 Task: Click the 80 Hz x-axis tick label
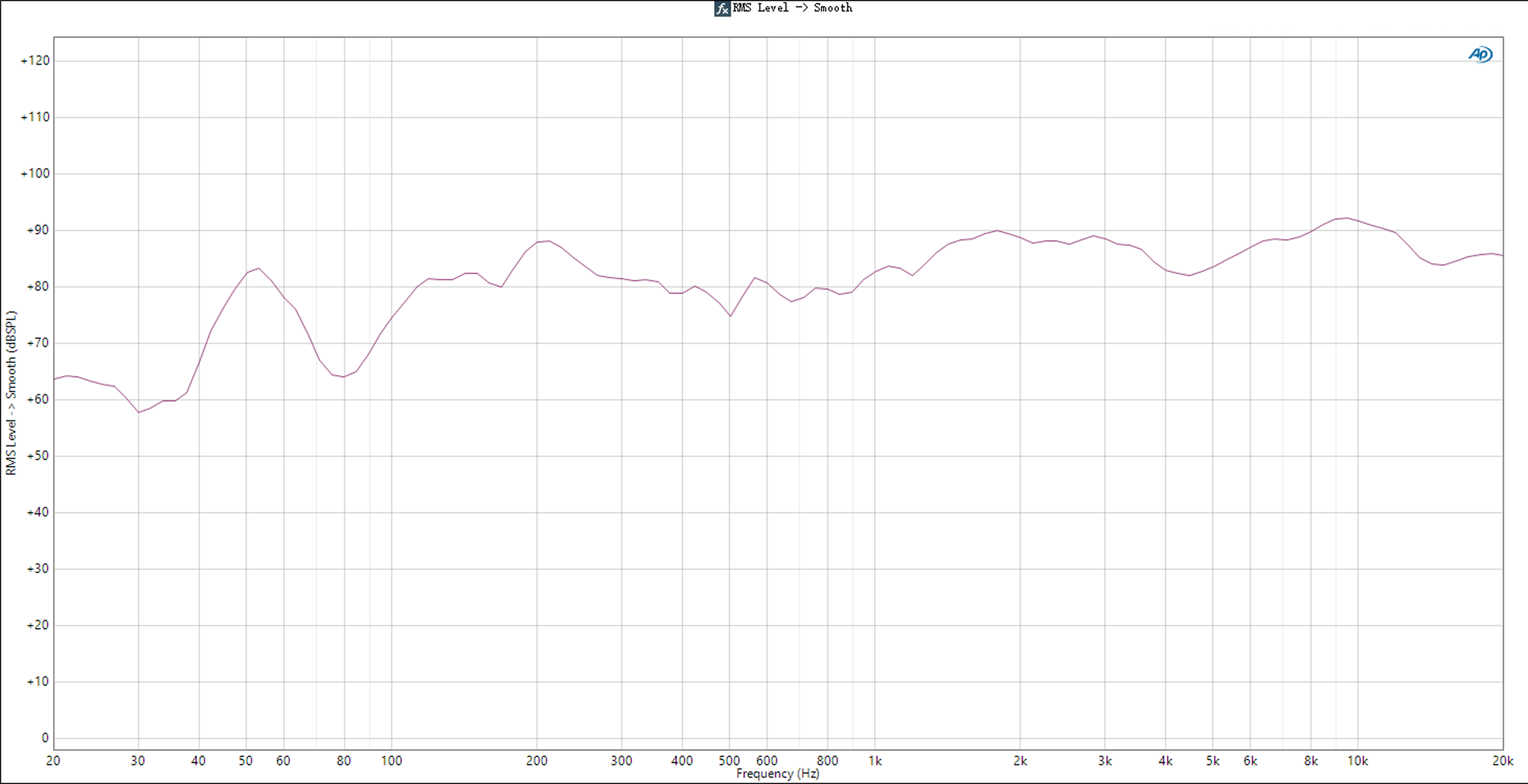(344, 761)
